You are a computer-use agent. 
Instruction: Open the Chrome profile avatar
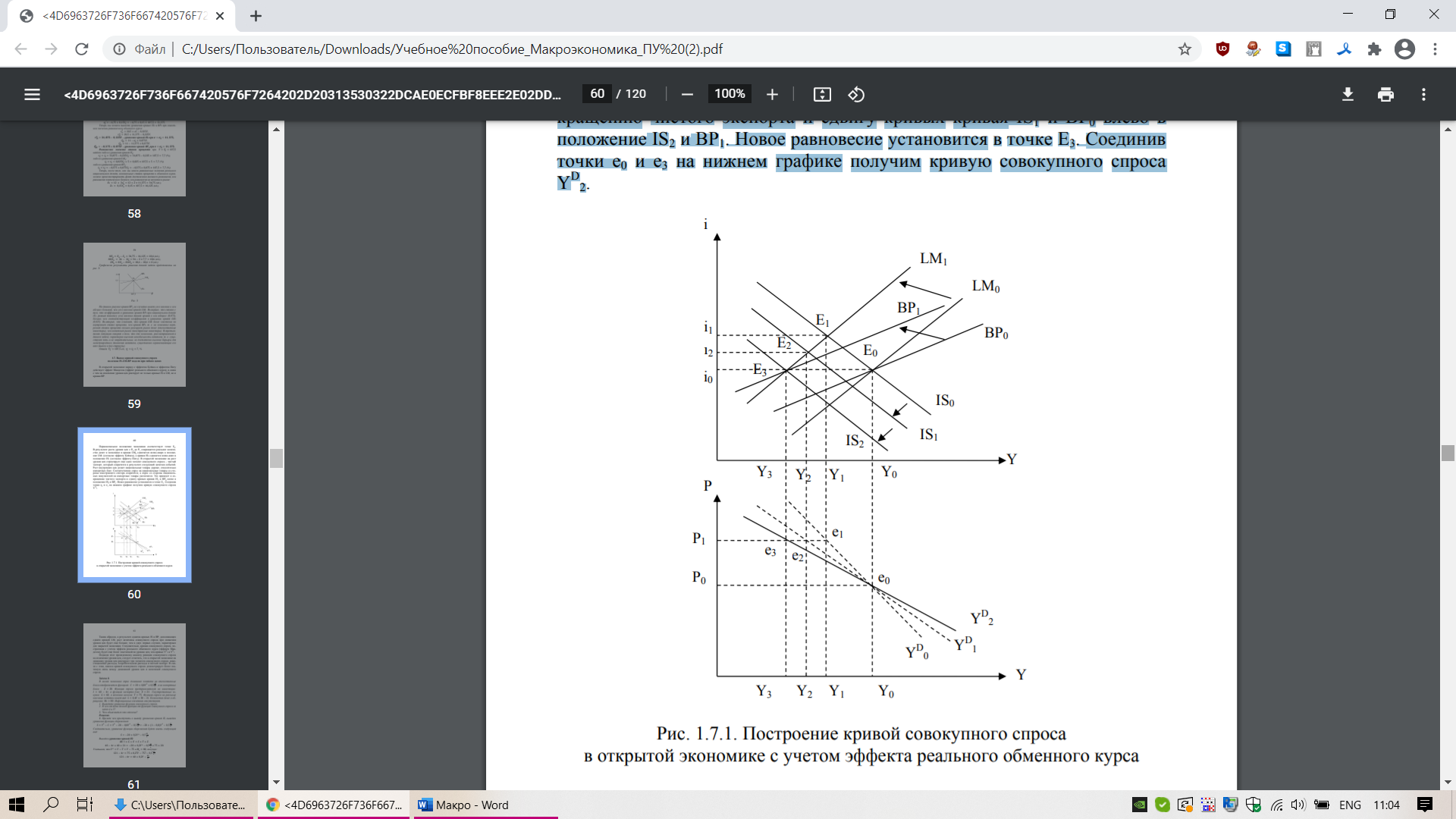point(1404,49)
